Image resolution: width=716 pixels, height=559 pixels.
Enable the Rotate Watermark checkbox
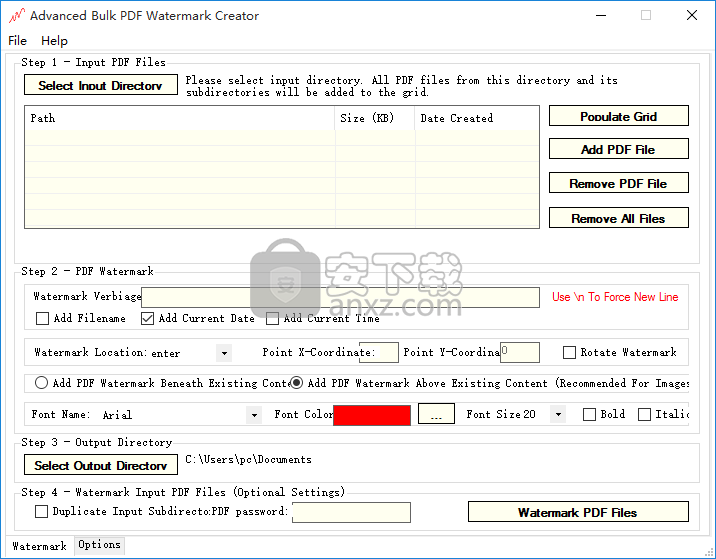[569, 353]
